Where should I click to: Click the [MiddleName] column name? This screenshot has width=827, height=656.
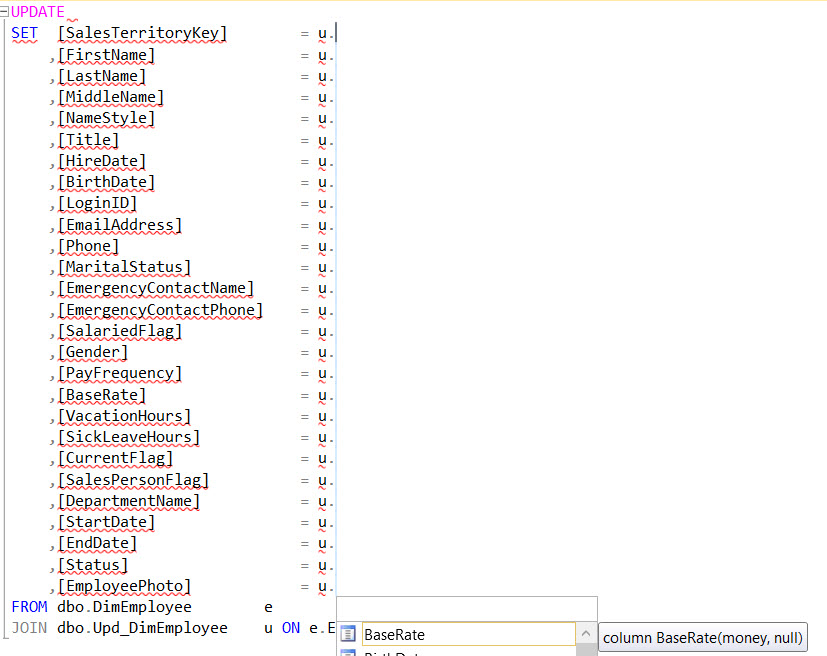click(111, 98)
